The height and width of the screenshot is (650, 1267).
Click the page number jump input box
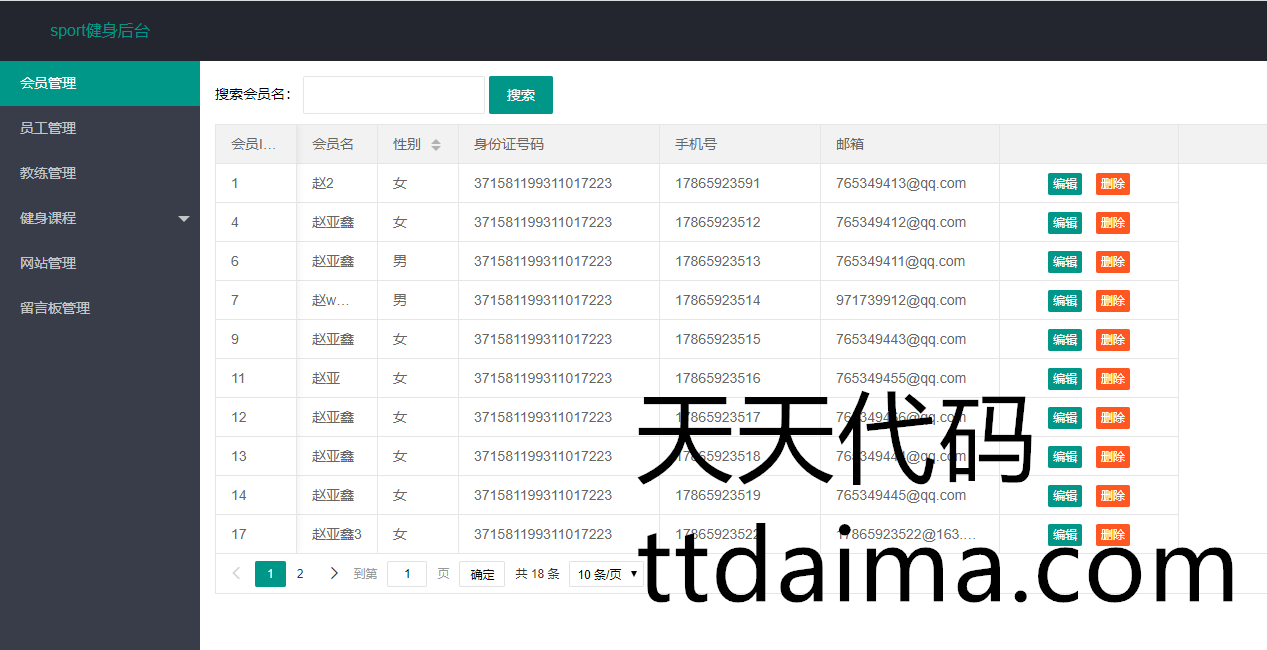(x=407, y=574)
